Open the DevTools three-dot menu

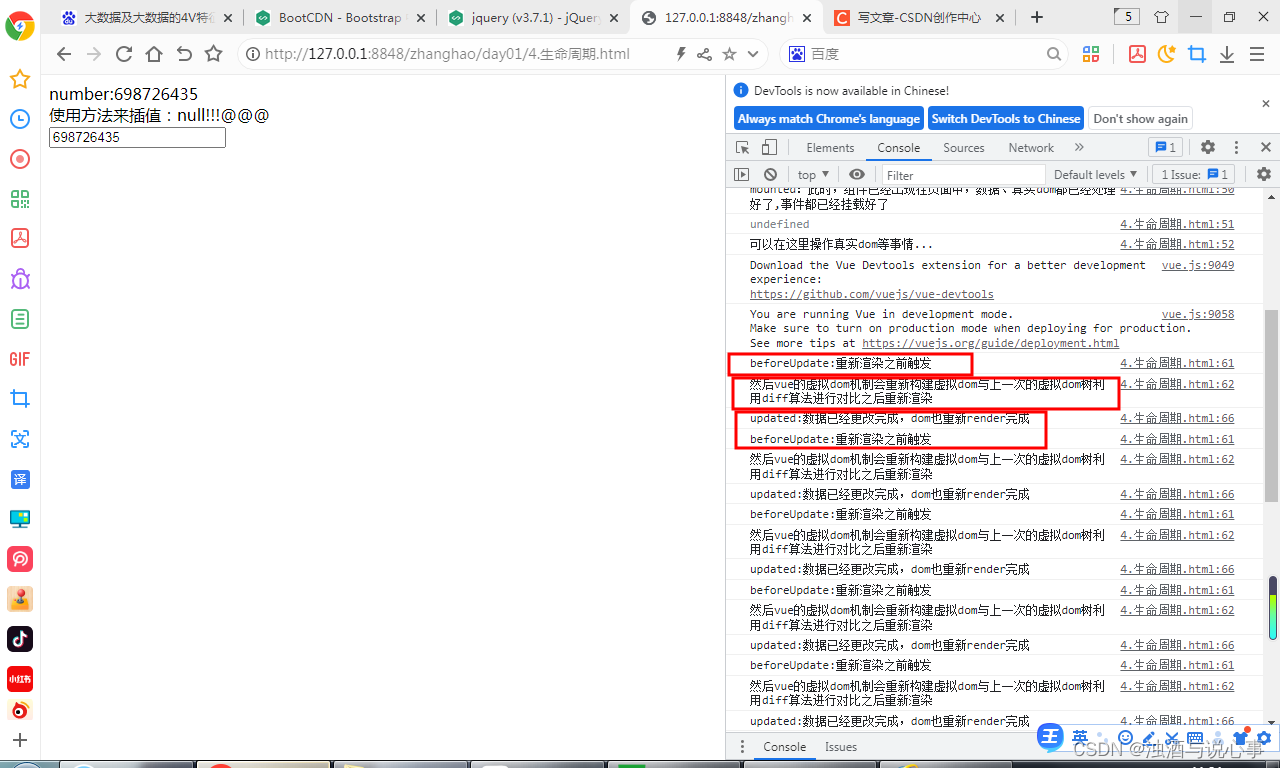(1237, 147)
